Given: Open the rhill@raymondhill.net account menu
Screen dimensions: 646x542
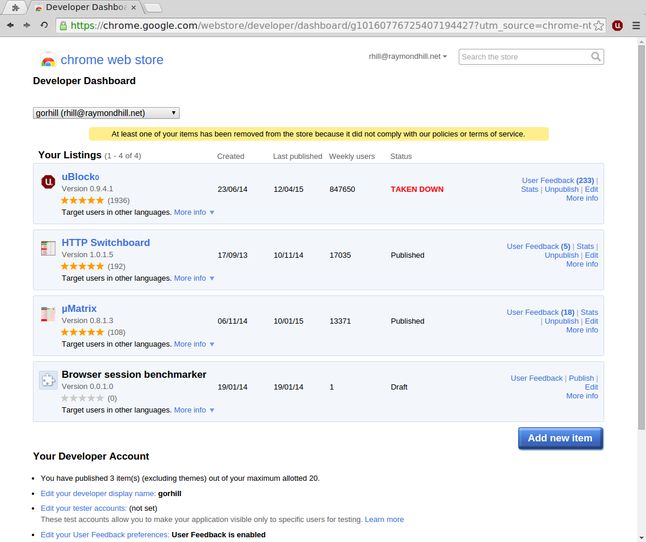Looking at the screenshot, I should coord(407,56).
